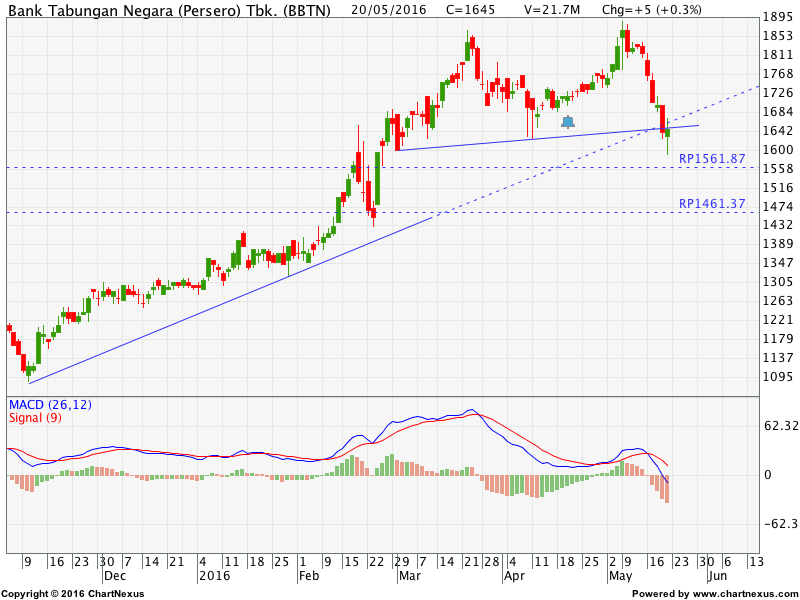Image resolution: width=800 pixels, height=600 pixels.
Task: Select the Apr month label on the time axis
Action: tap(514, 576)
